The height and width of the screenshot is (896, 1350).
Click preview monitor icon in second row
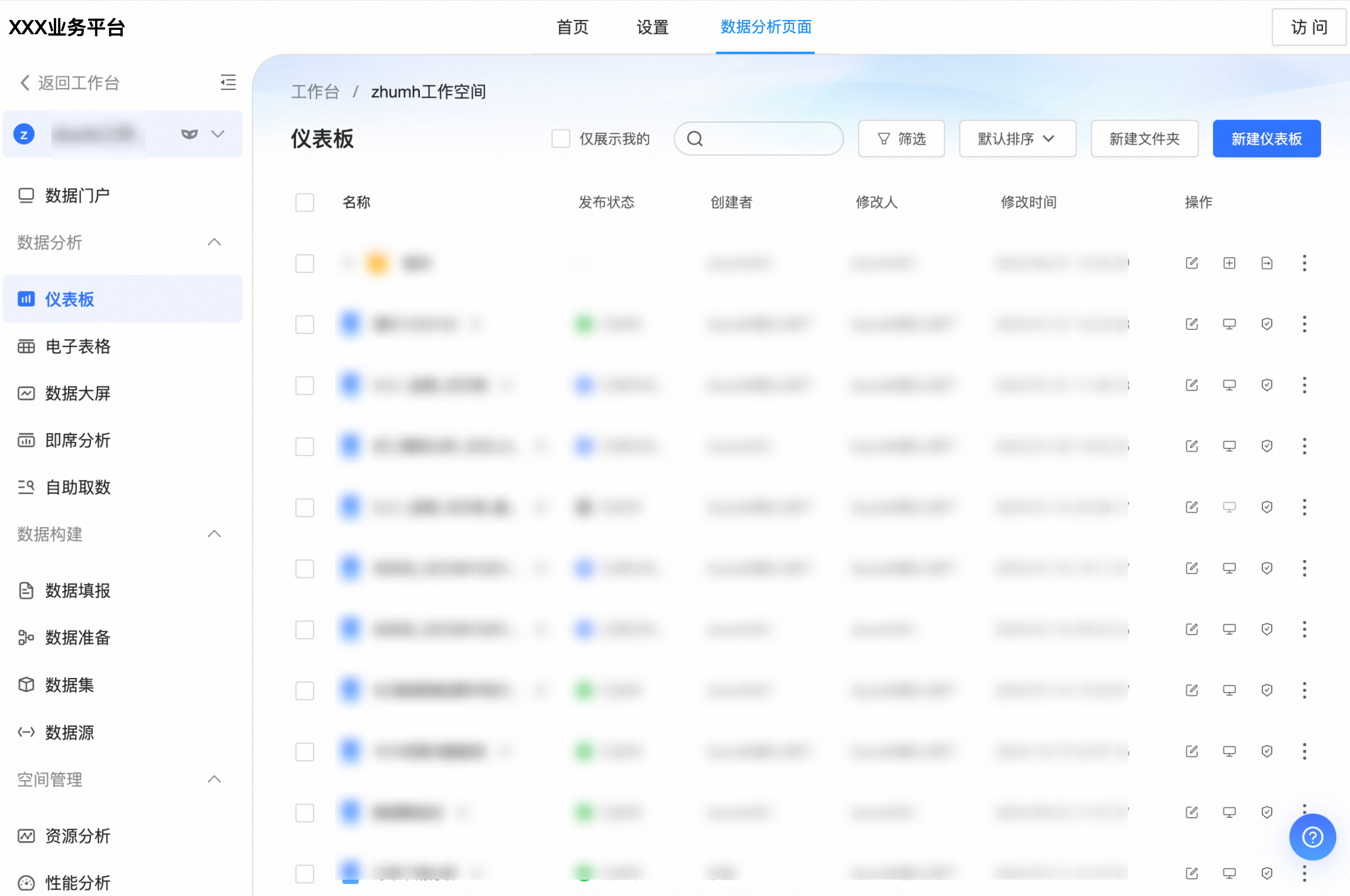1229,324
